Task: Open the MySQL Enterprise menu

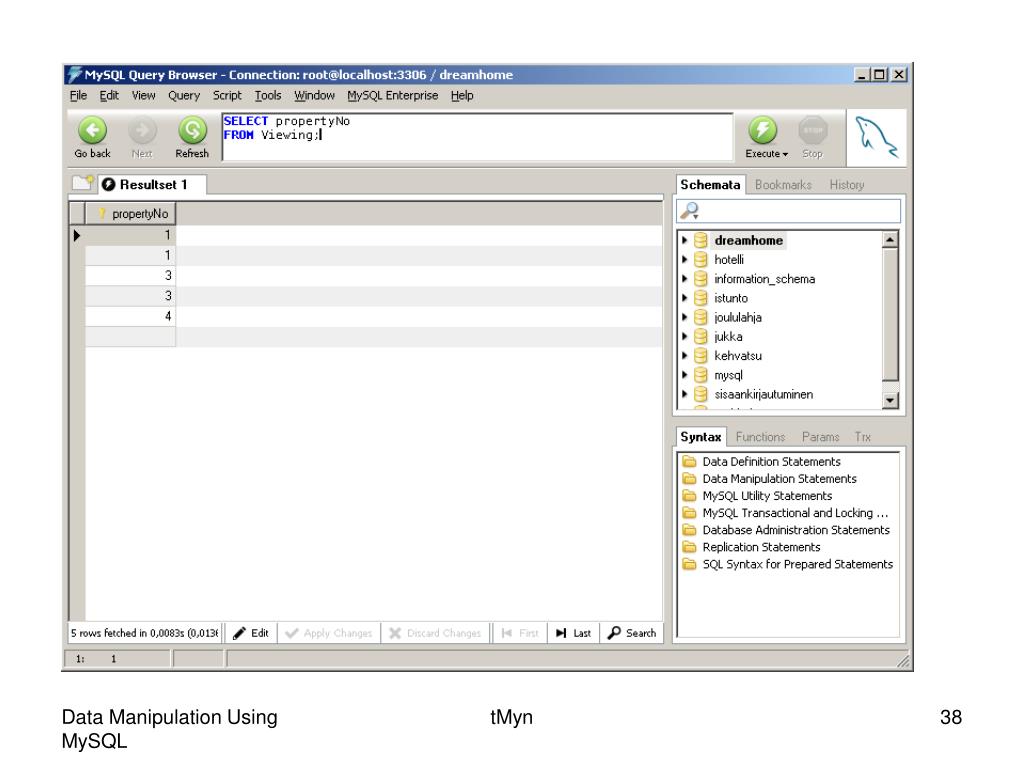Action: (x=392, y=95)
